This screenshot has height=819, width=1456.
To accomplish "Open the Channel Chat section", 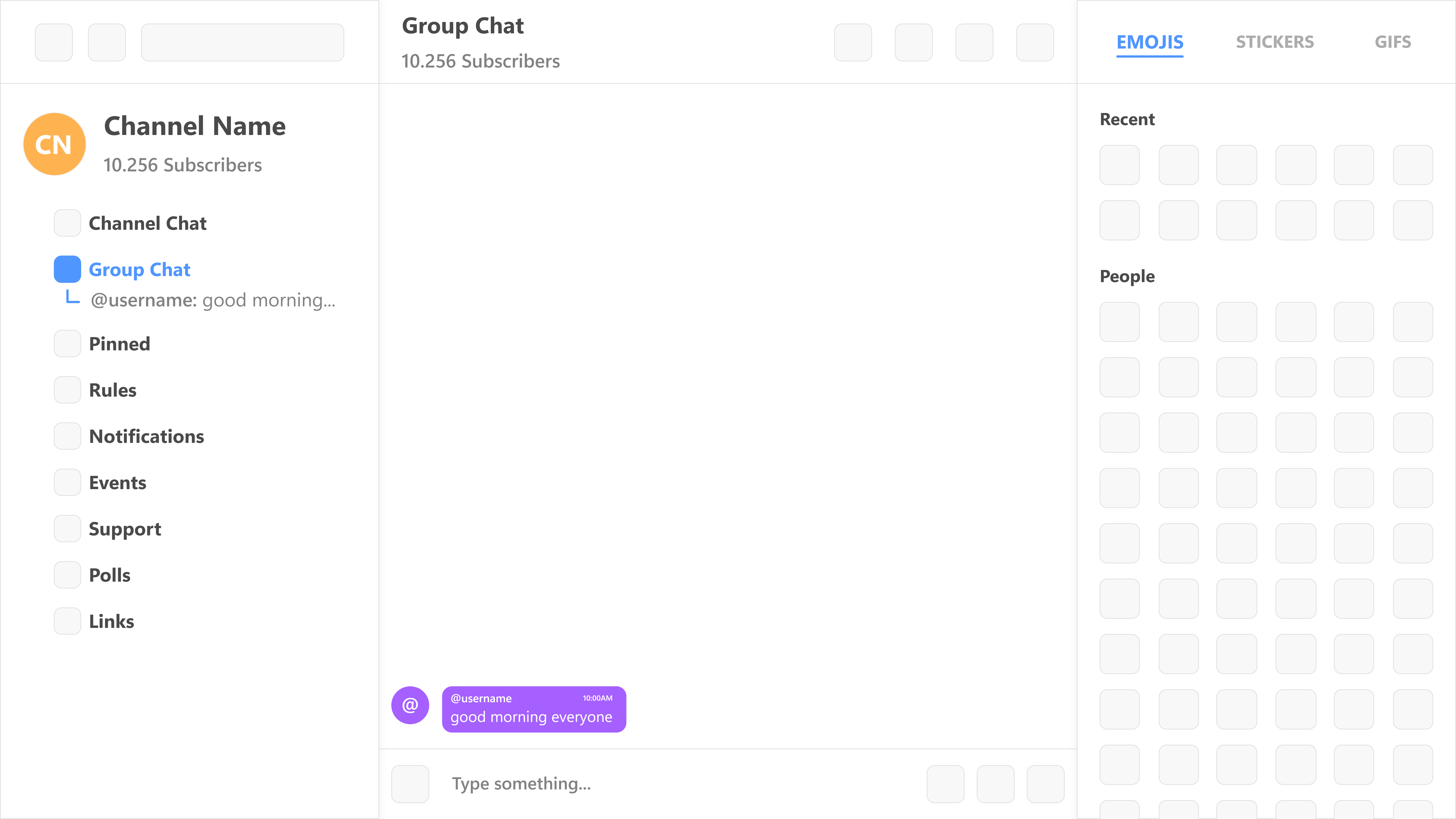I will (x=147, y=223).
